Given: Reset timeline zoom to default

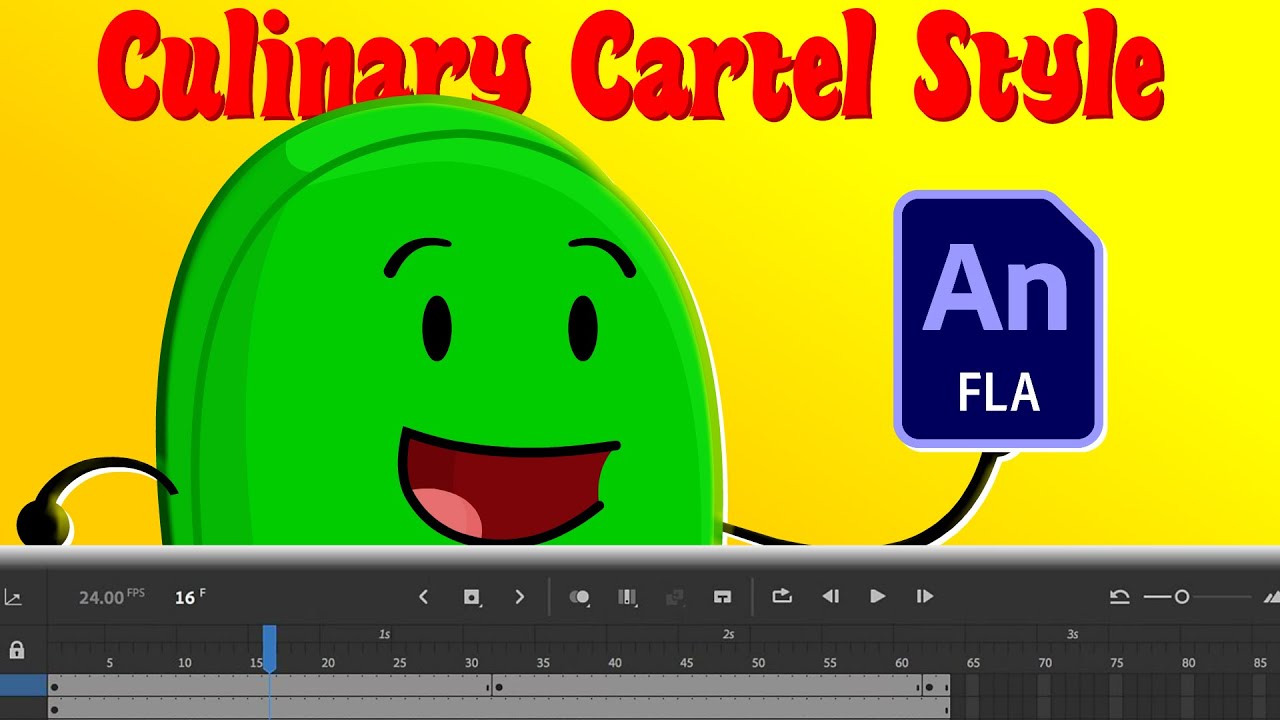Looking at the screenshot, I should click(x=1120, y=597).
